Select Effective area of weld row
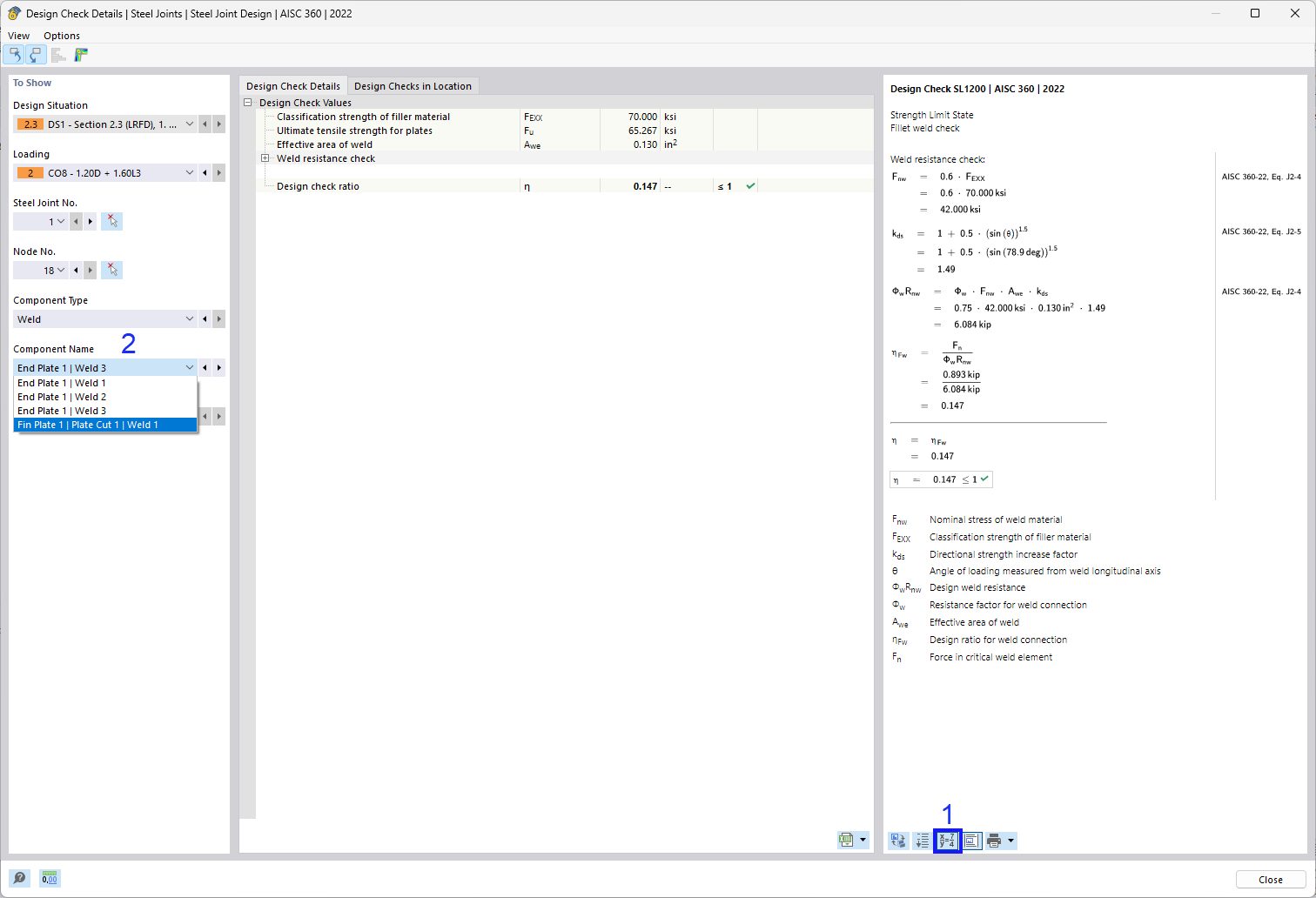The width and height of the screenshot is (1316, 898). coord(565,144)
